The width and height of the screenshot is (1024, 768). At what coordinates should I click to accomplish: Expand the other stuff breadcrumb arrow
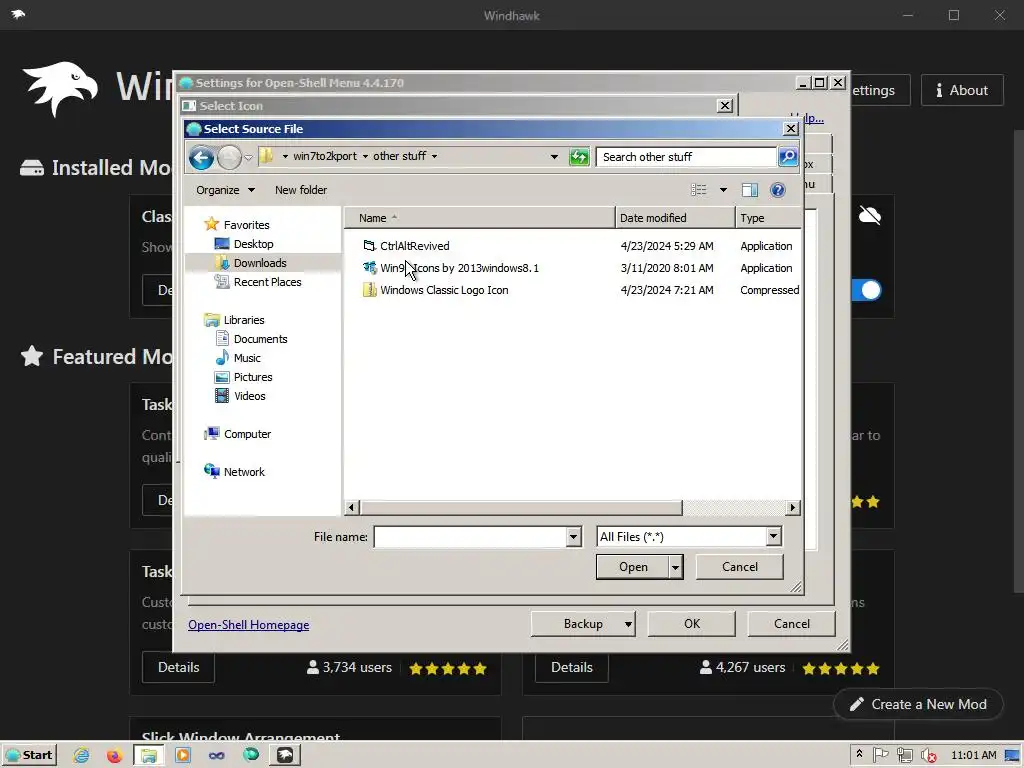pos(434,157)
